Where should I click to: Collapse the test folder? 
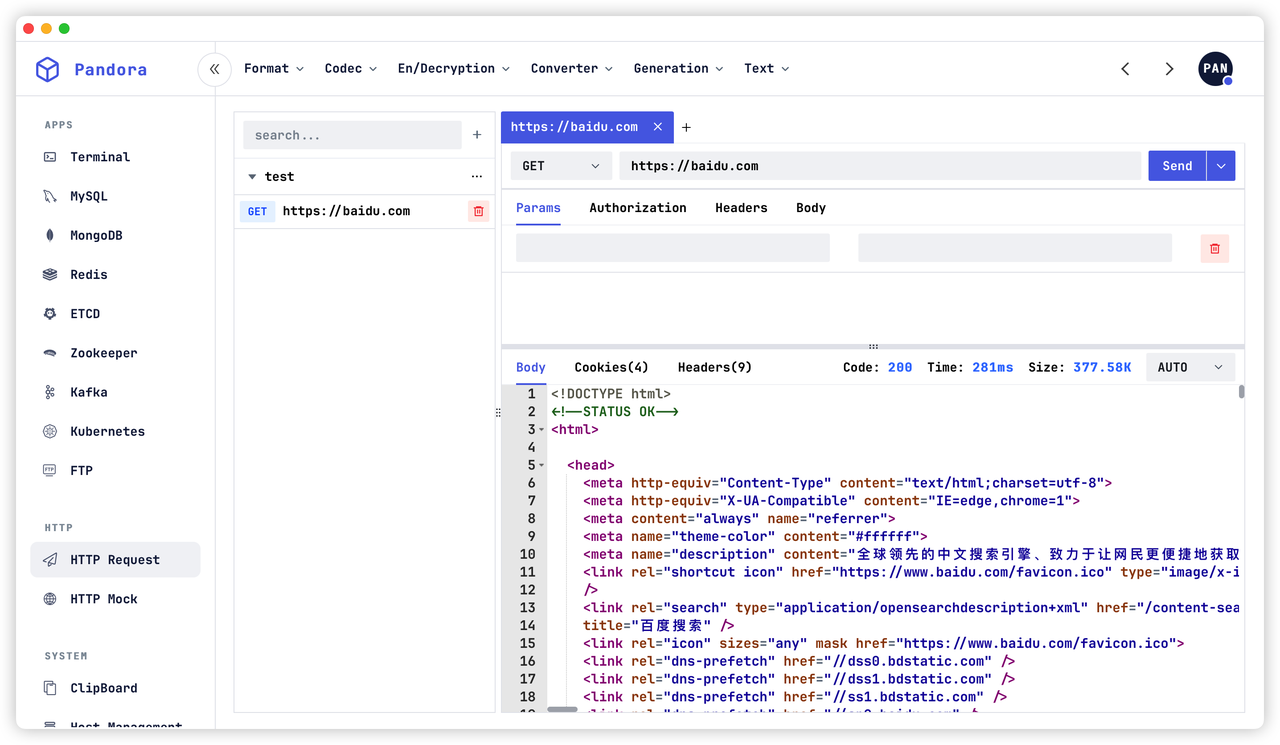click(252, 177)
